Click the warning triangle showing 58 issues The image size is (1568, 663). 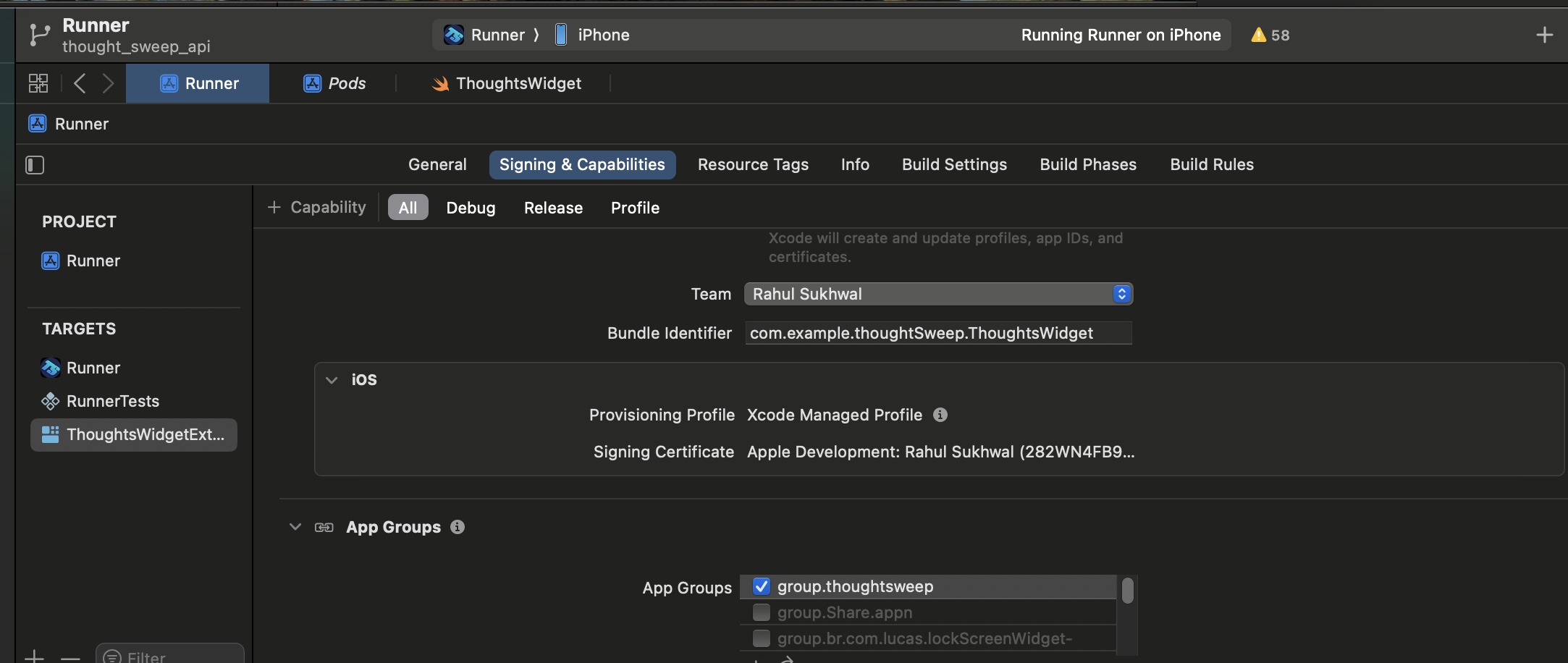click(x=1259, y=35)
